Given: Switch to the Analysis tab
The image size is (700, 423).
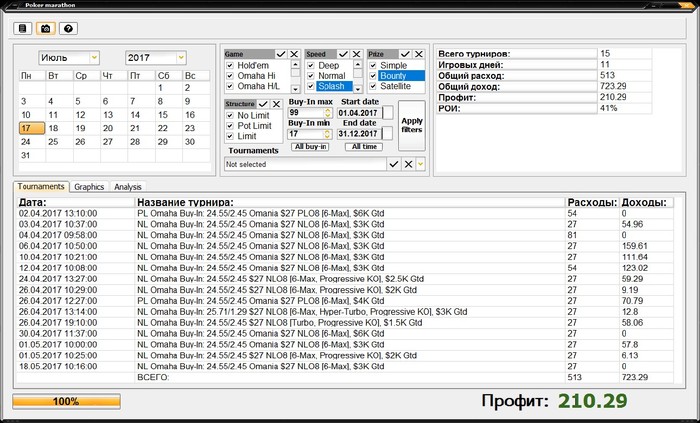Looking at the screenshot, I should [x=128, y=187].
